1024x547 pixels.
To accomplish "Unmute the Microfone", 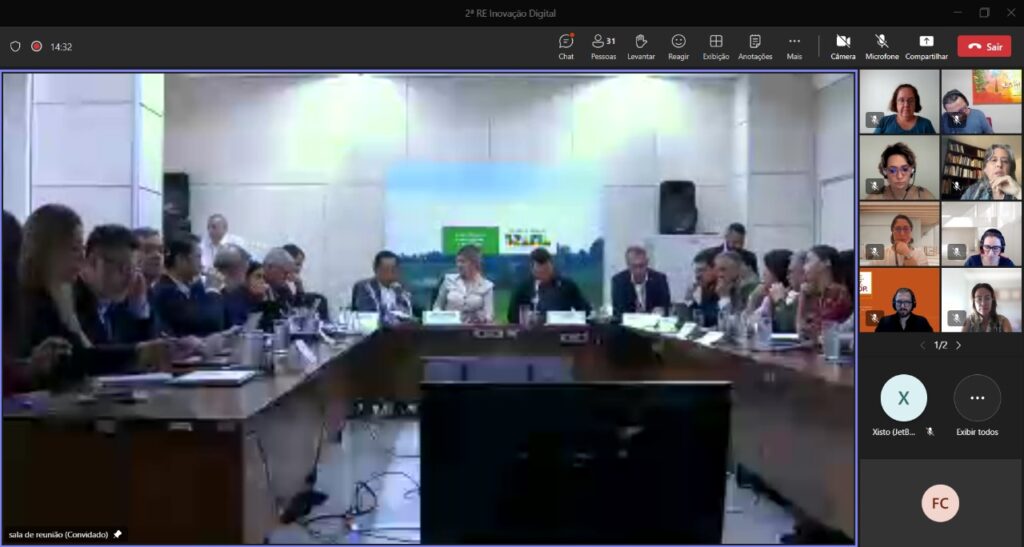I will (x=881, y=46).
